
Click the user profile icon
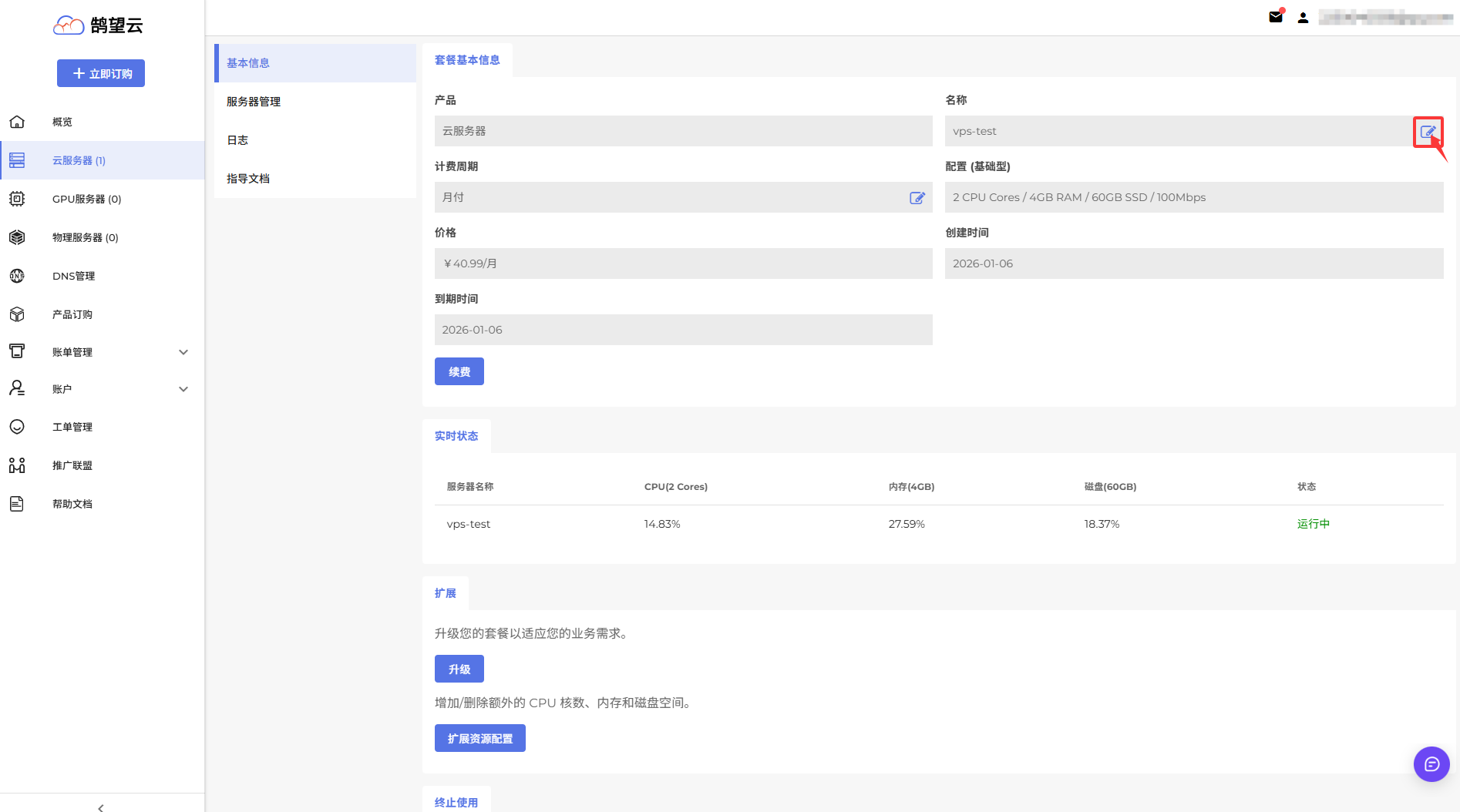[1303, 18]
